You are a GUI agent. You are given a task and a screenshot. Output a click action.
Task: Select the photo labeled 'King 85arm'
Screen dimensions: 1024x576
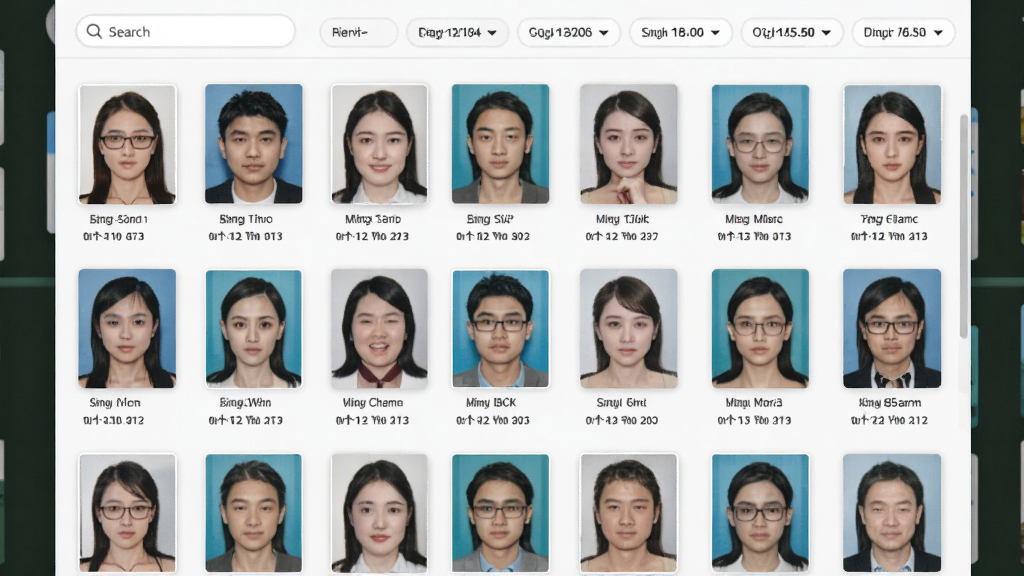tap(892, 328)
